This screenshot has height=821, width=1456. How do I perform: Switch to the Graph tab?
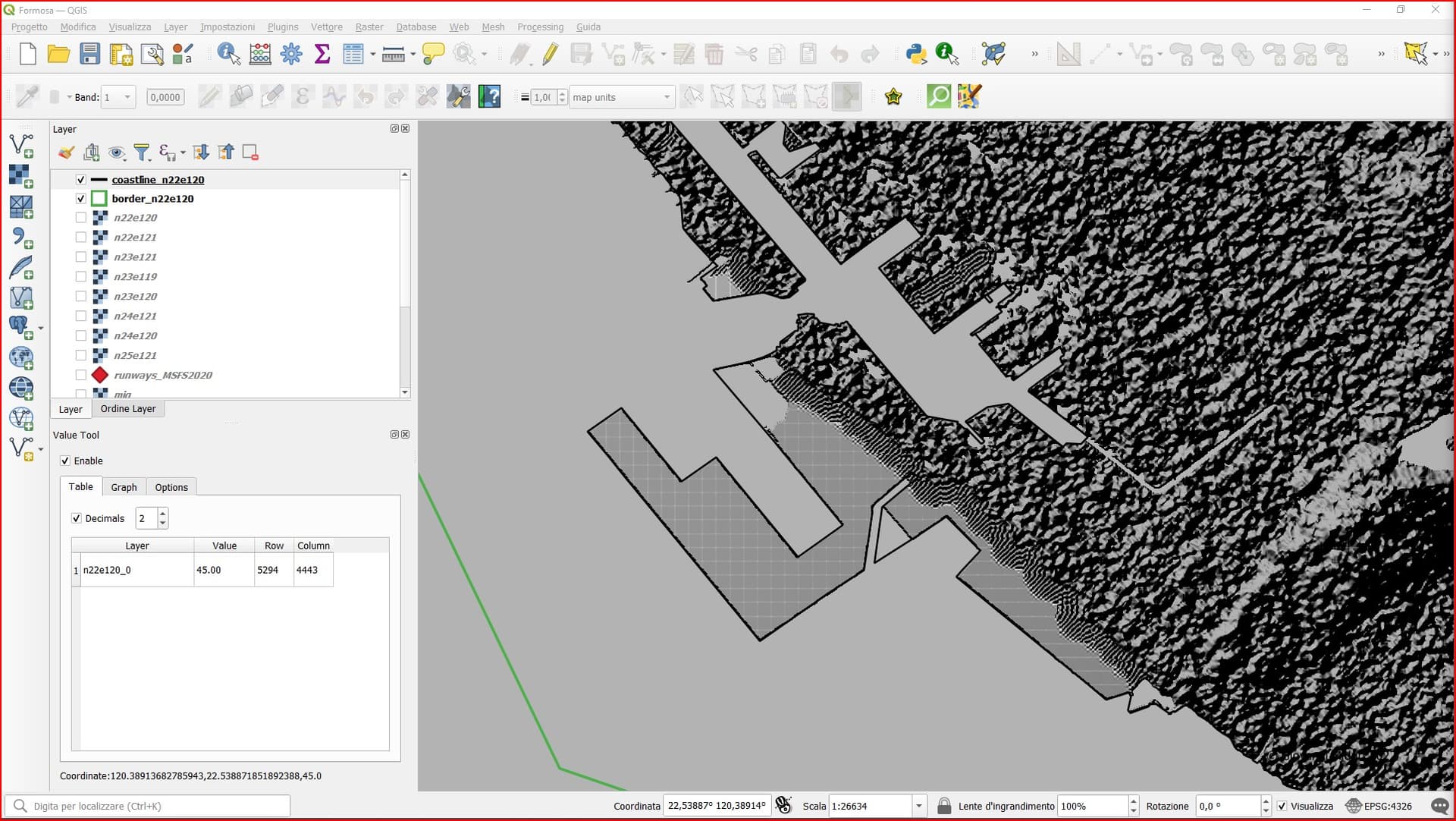pyautogui.click(x=124, y=486)
